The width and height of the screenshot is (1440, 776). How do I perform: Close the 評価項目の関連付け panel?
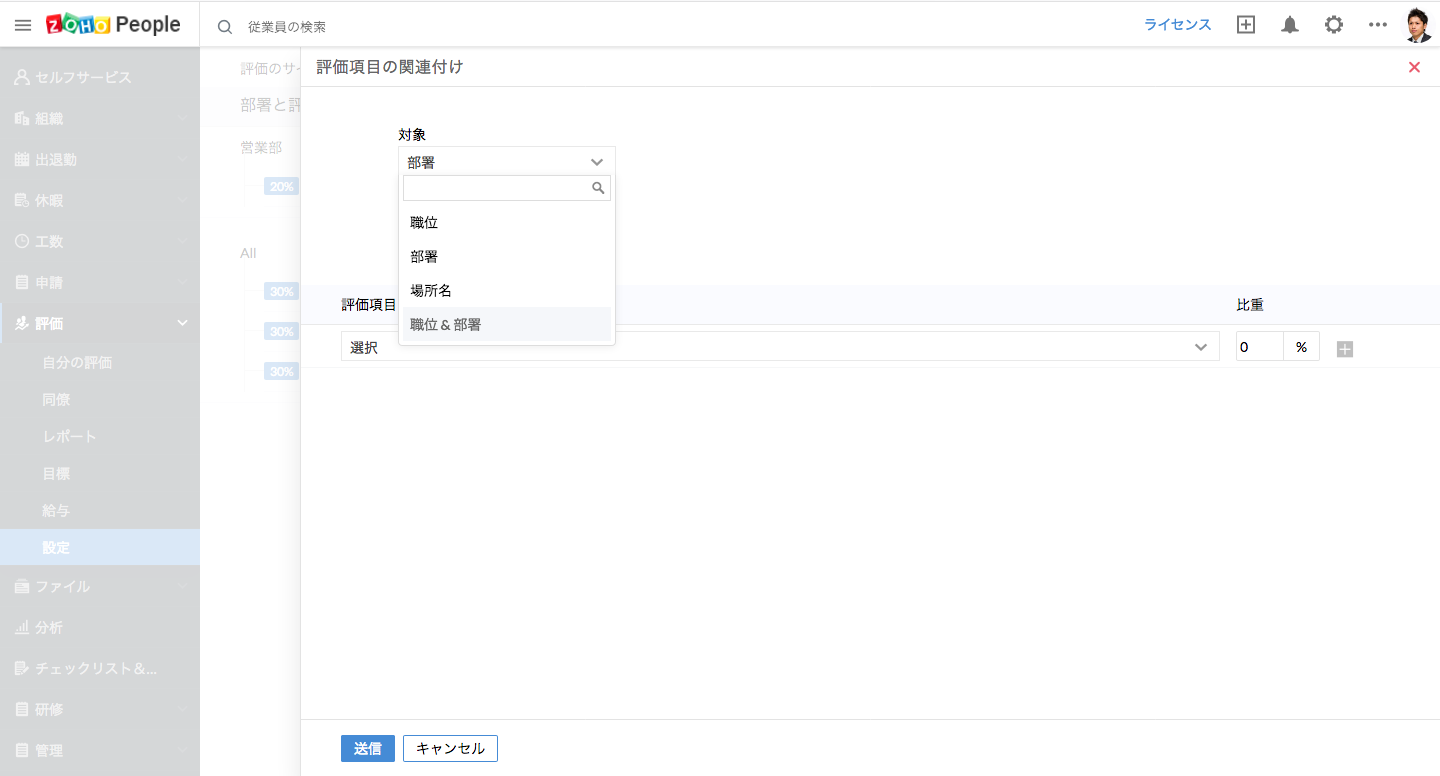[x=1414, y=67]
